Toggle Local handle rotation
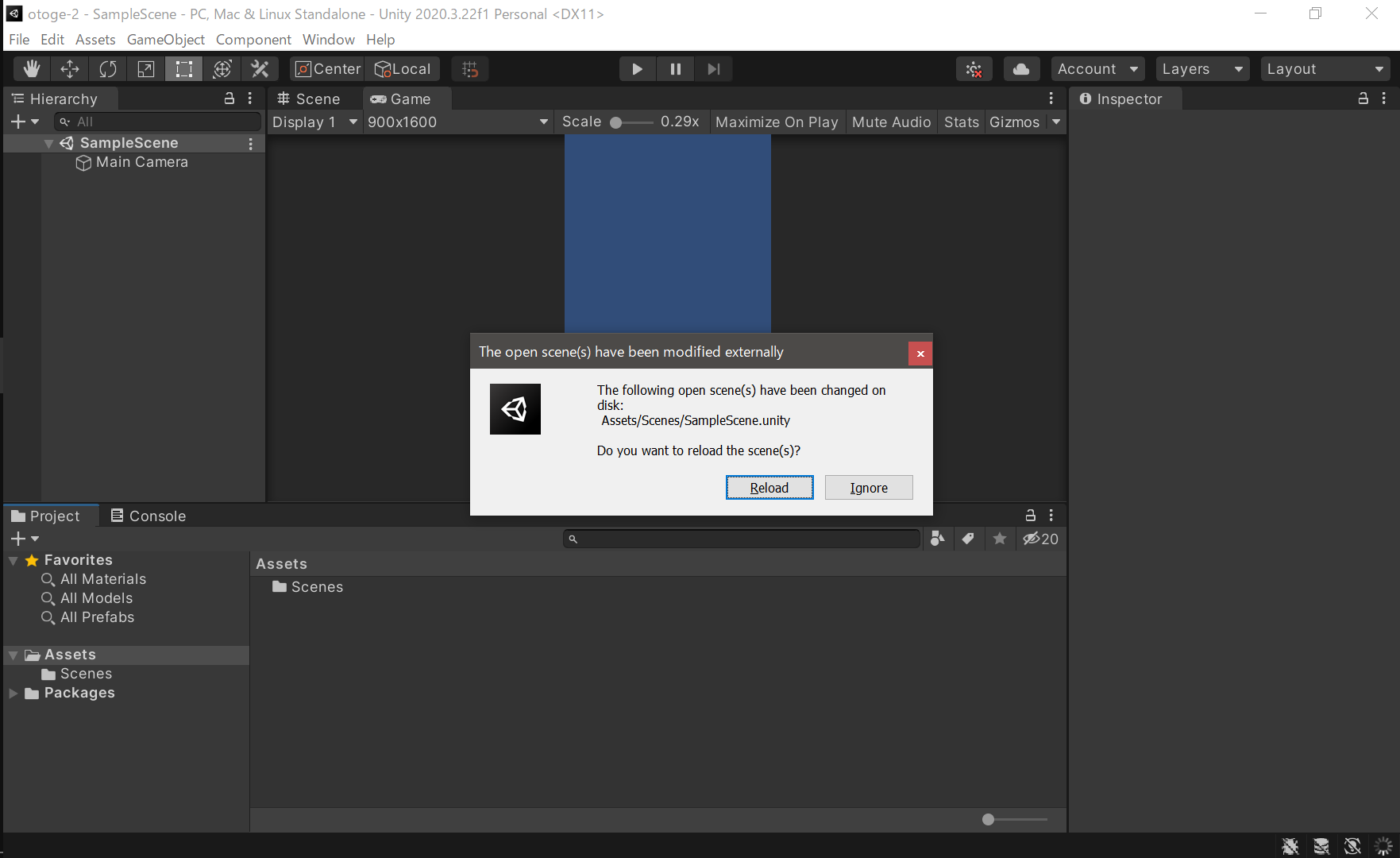The image size is (1400, 858). pyautogui.click(x=403, y=69)
